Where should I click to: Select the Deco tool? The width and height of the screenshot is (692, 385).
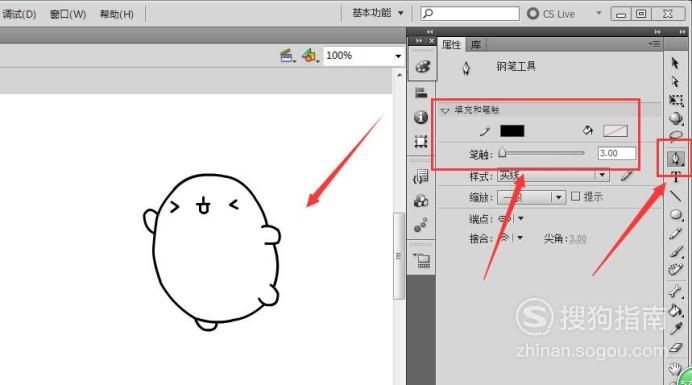coord(676,270)
